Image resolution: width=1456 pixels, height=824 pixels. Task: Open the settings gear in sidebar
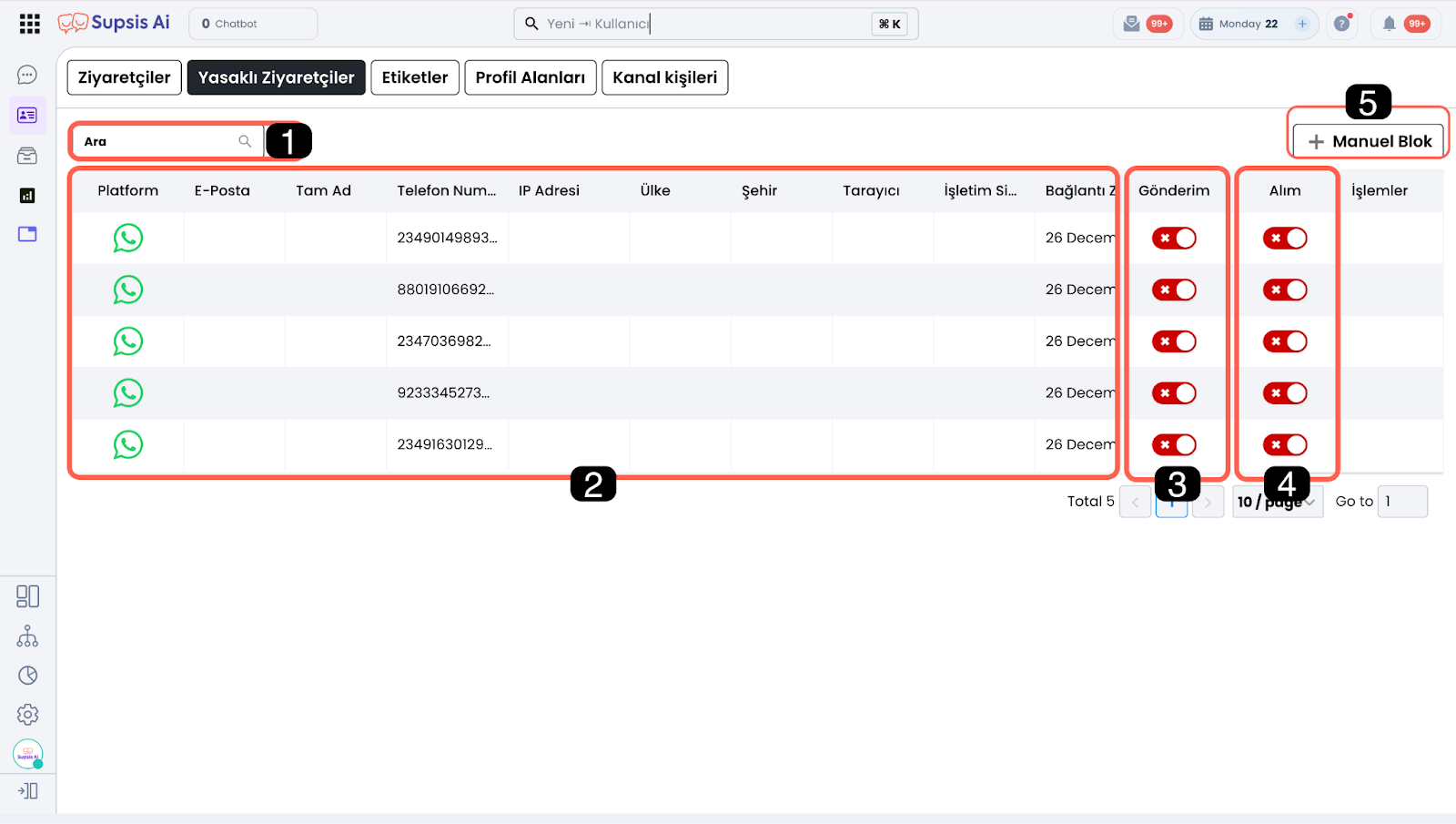point(27,715)
